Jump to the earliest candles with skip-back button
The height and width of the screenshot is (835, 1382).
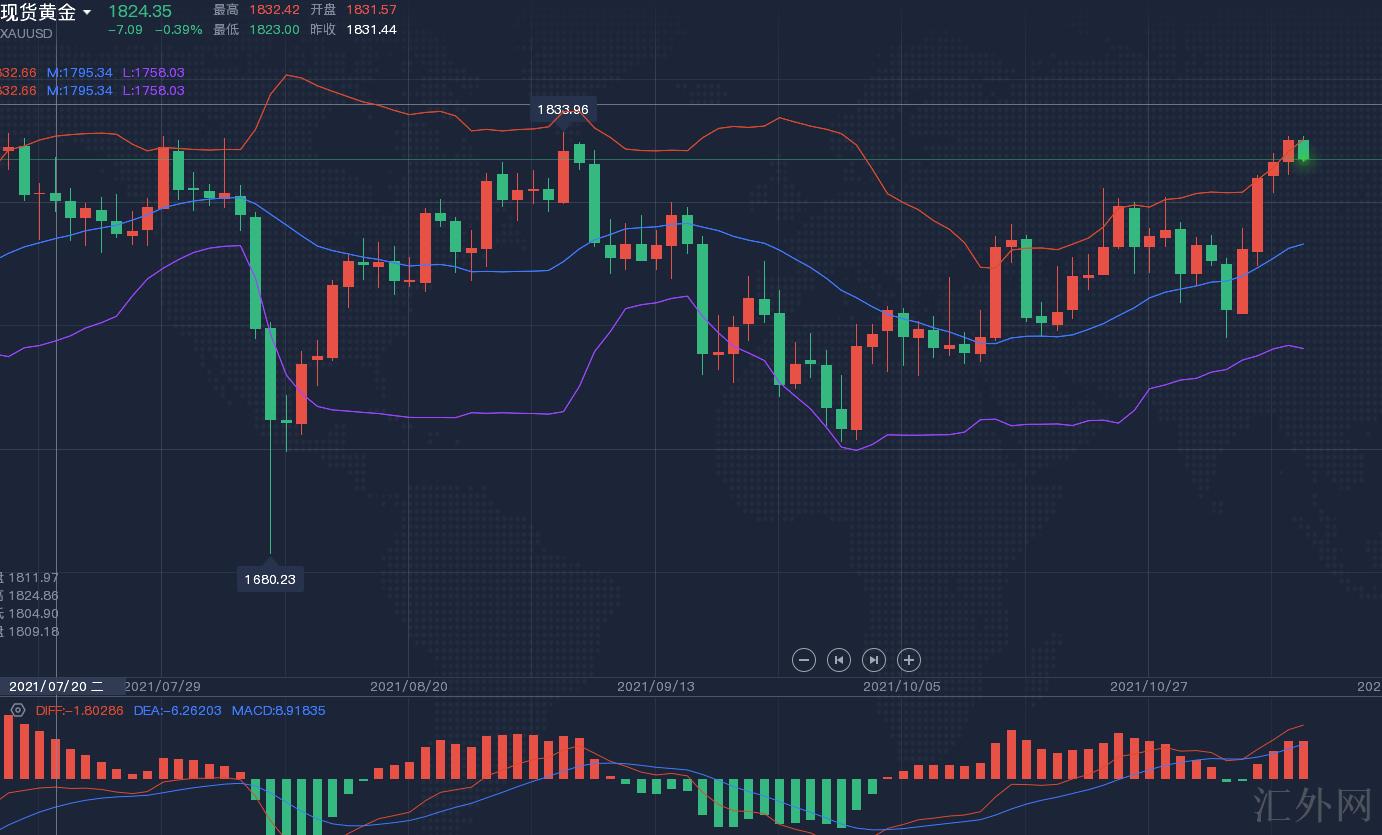click(839, 660)
